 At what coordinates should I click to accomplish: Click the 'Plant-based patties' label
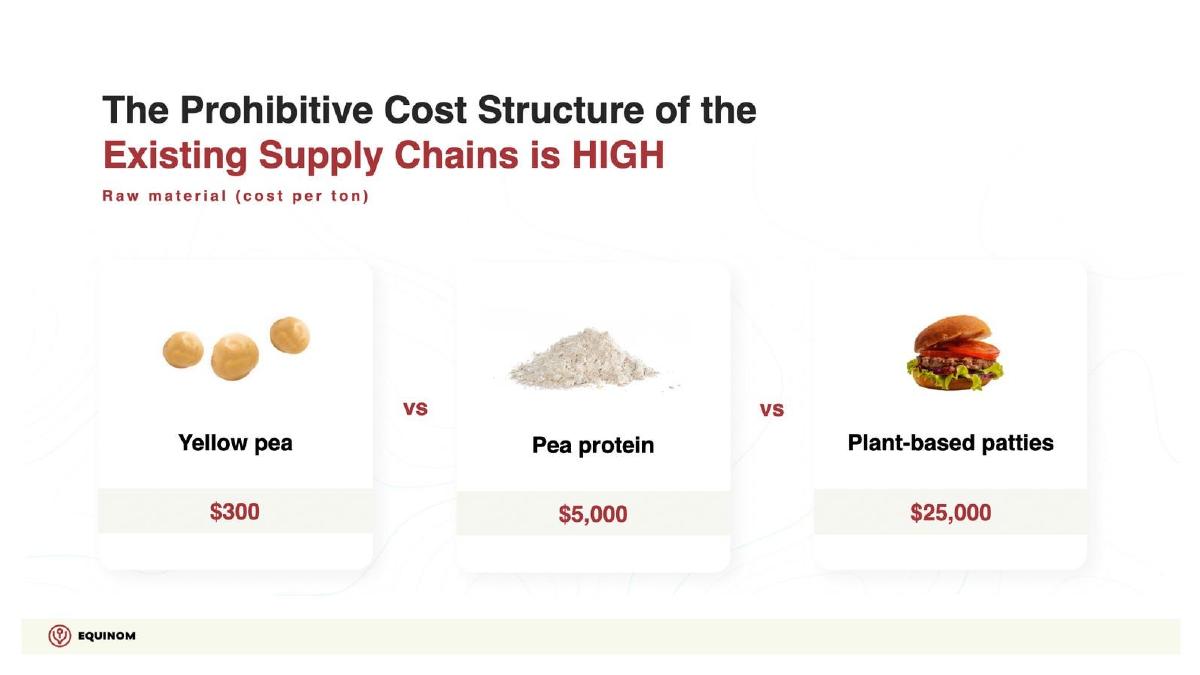pyautogui.click(x=950, y=442)
